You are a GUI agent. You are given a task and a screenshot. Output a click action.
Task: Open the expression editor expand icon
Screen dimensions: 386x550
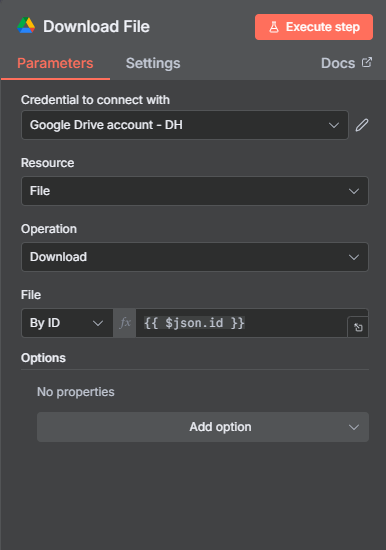[358, 327]
